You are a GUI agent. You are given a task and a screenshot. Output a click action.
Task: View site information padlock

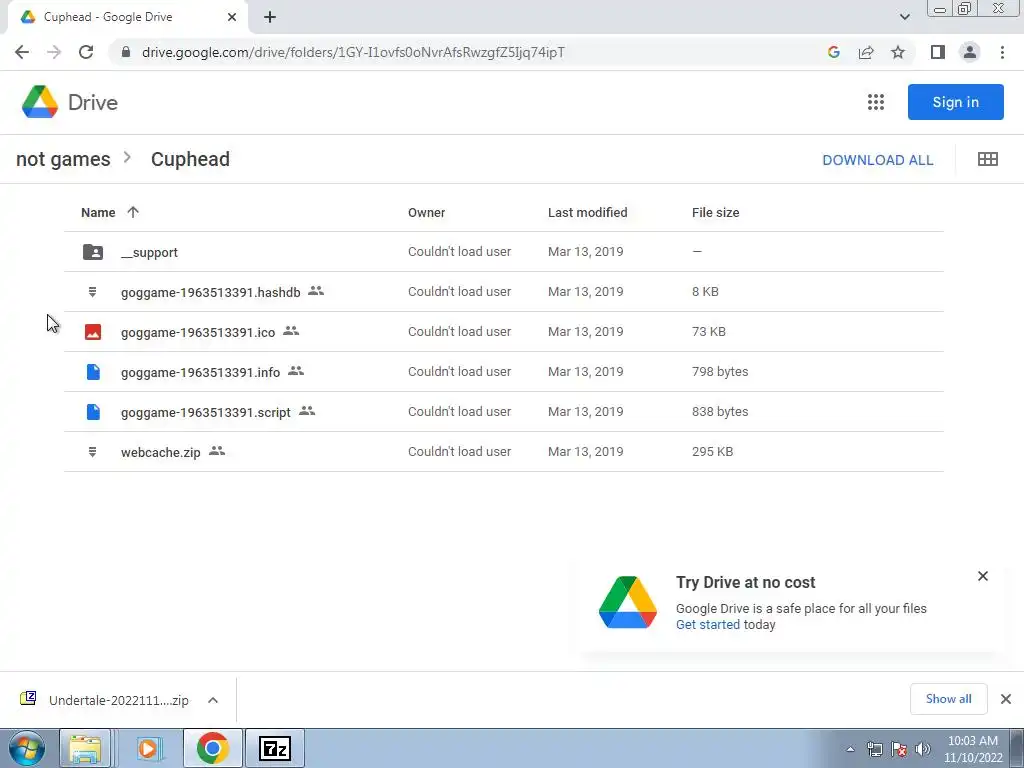click(126, 52)
